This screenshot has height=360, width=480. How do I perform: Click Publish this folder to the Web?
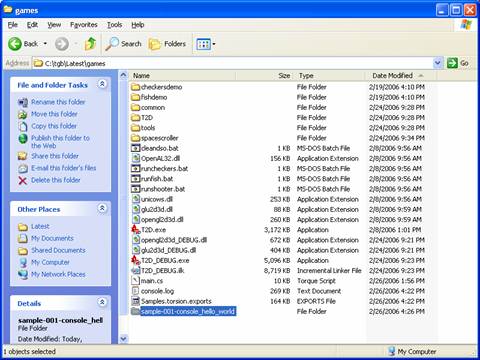pos(60,142)
